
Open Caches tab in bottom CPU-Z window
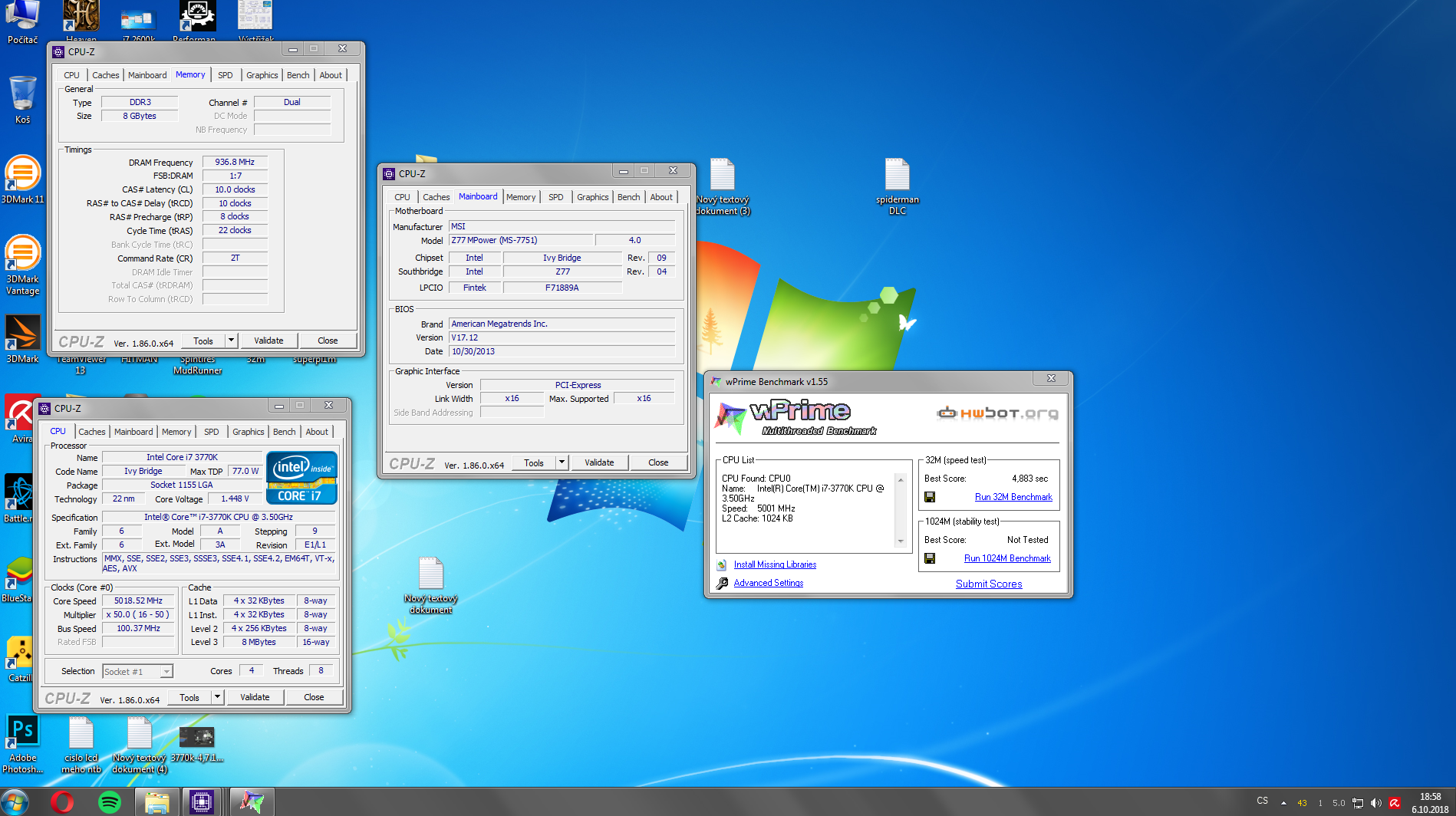[x=92, y=432]
